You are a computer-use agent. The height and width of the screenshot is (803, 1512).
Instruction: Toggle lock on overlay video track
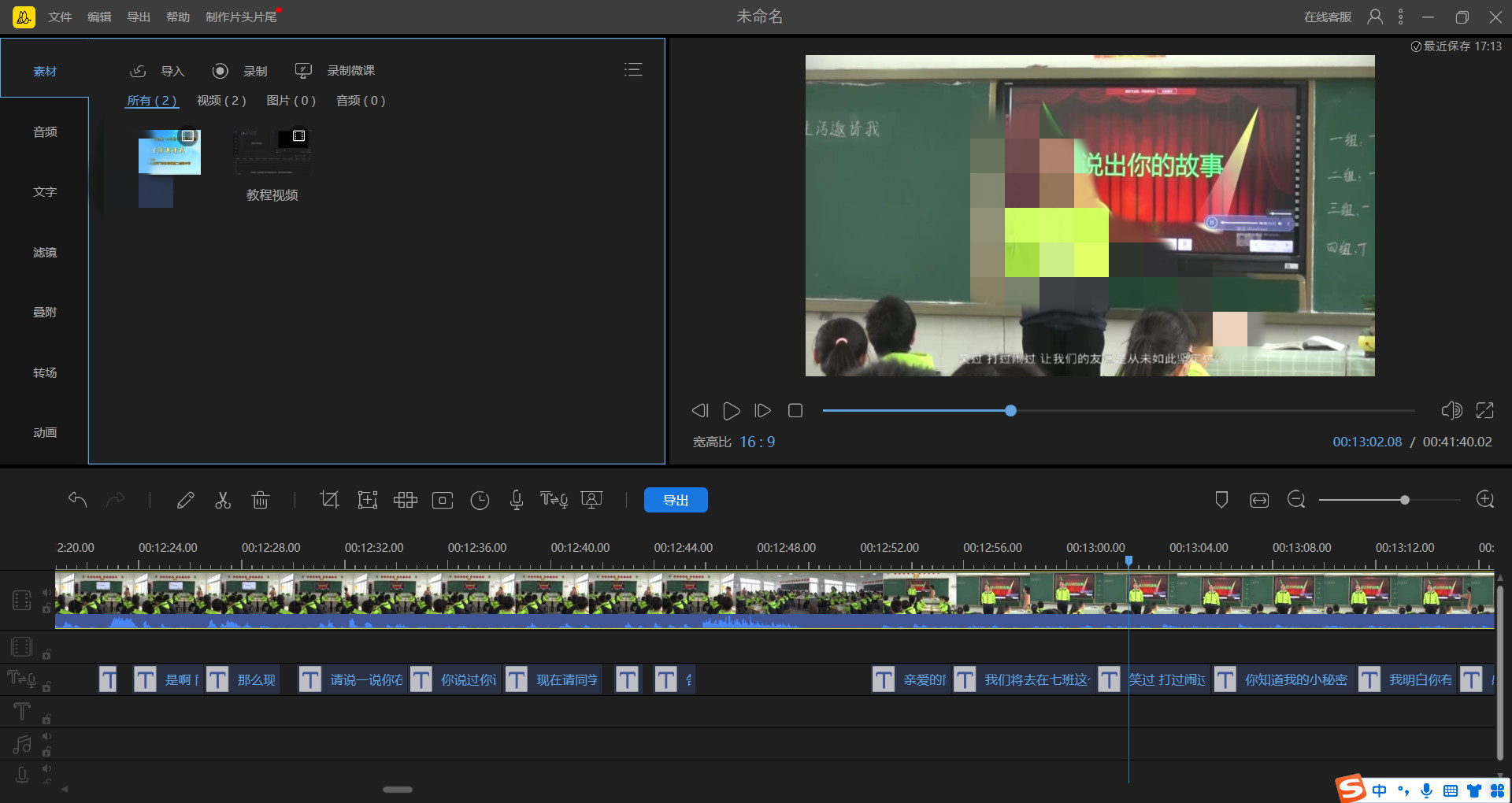point(47,654)
